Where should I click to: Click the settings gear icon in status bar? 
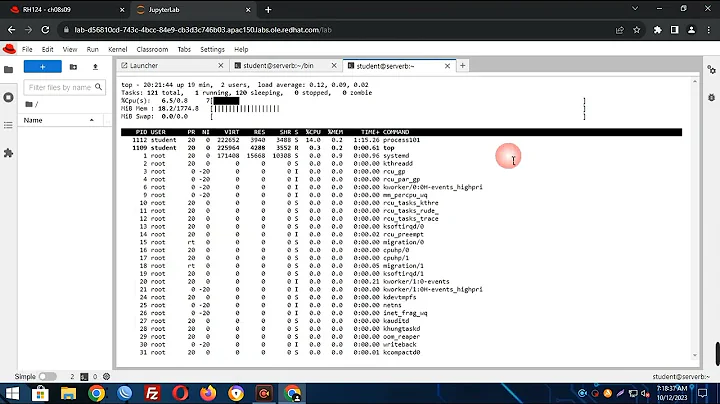pyautogui.click(x=107, y=376)
